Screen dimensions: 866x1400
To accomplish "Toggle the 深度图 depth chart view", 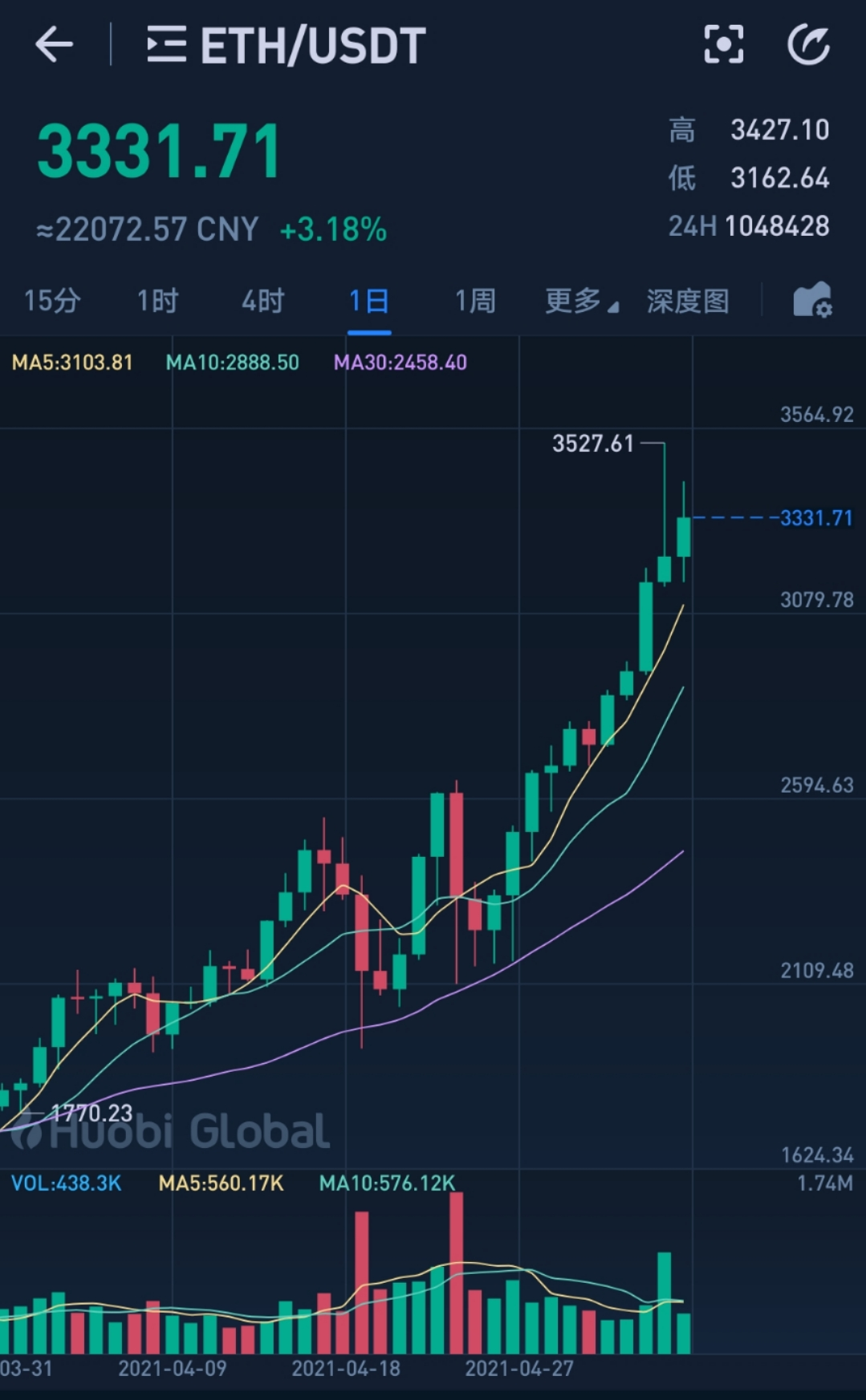I will (687, 300).
